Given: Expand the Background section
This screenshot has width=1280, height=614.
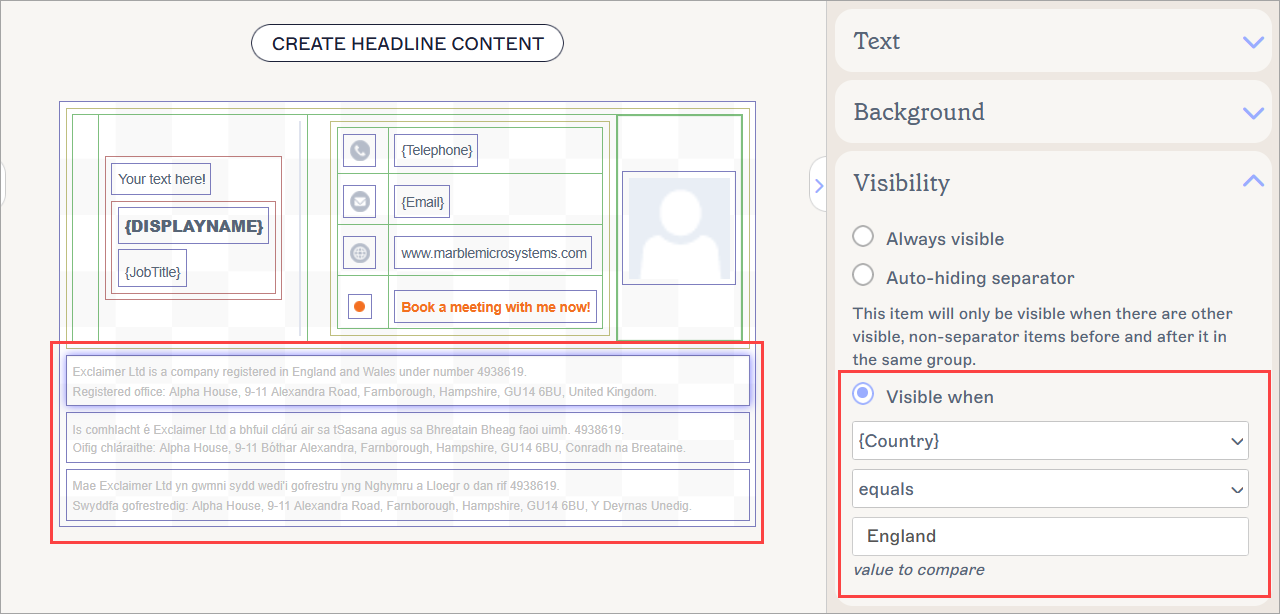Looking at the screenshot, I should (x=1252, y=113).
